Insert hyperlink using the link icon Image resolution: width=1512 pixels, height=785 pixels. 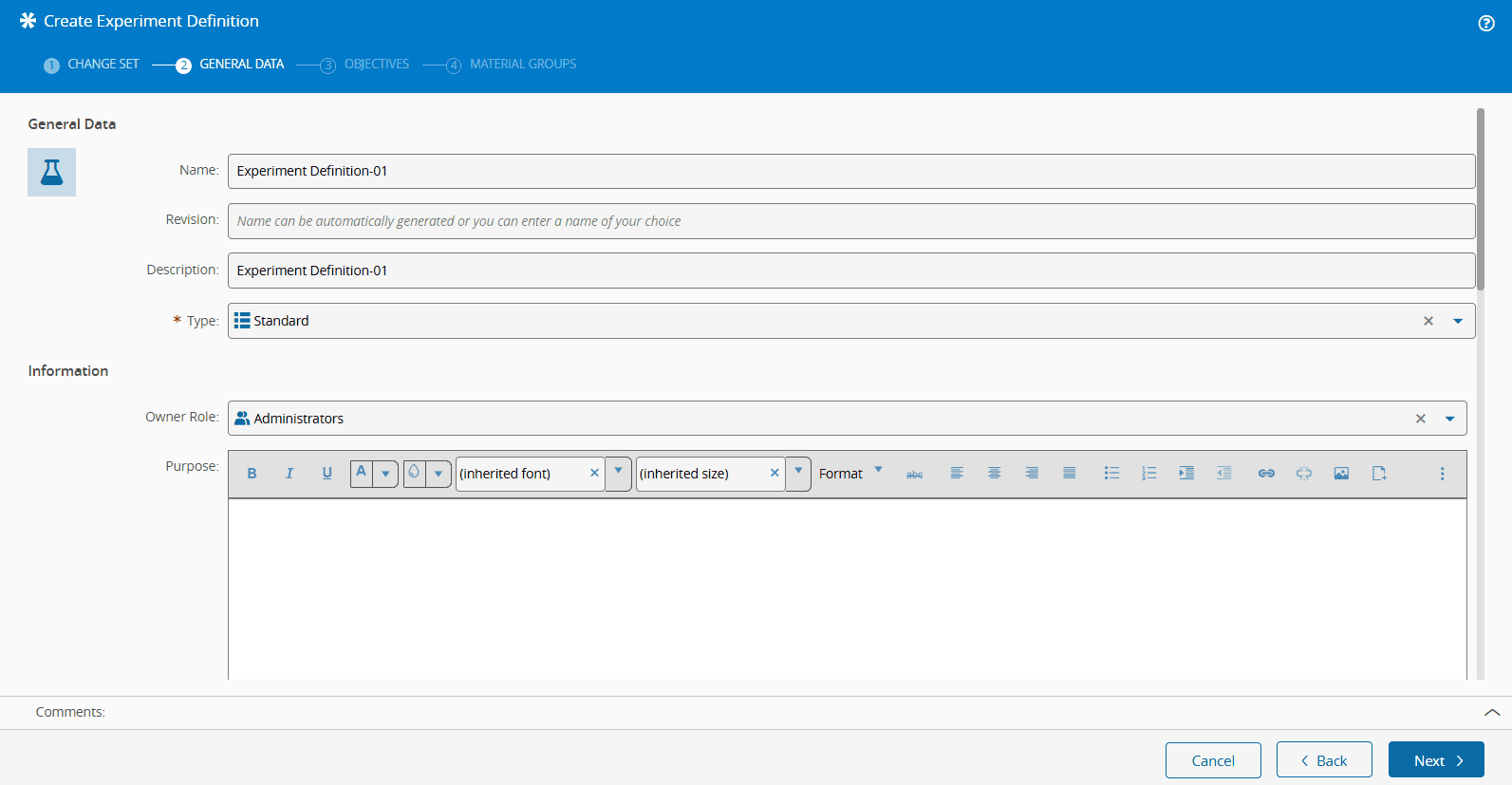click(x=1266, y=474)
